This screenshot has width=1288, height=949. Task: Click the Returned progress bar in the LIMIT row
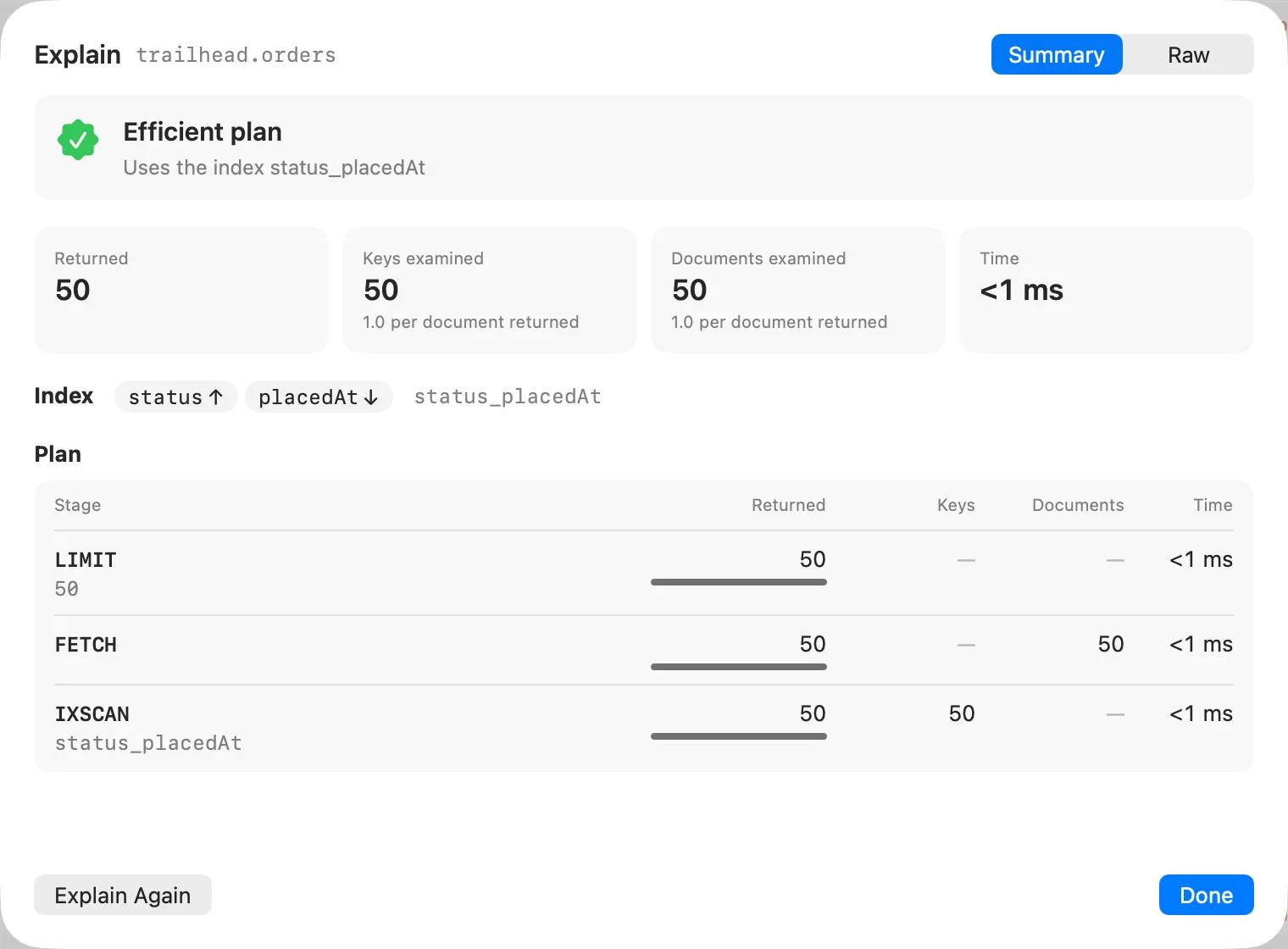tap(739, 582)
